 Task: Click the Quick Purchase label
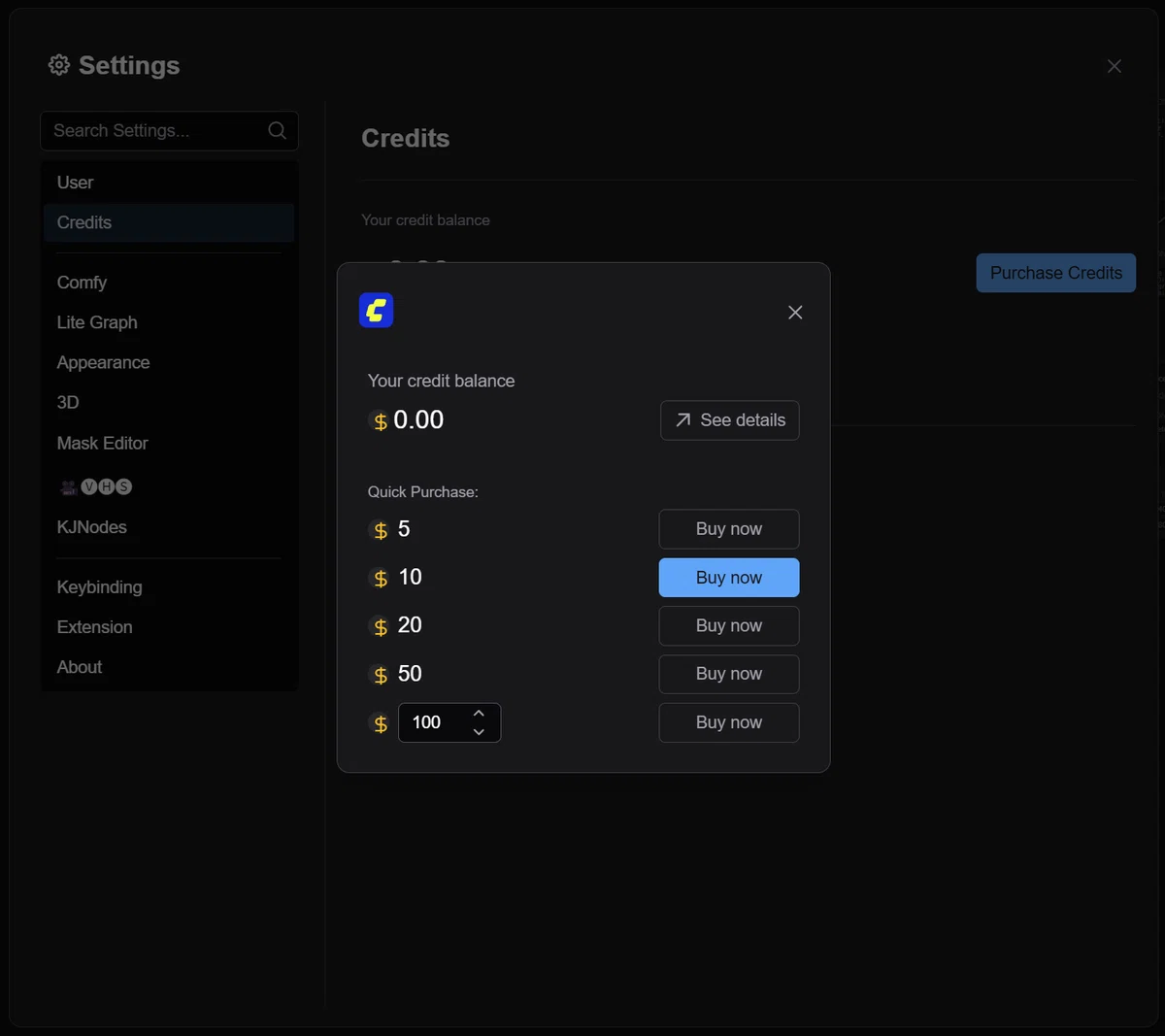(423, 492)
